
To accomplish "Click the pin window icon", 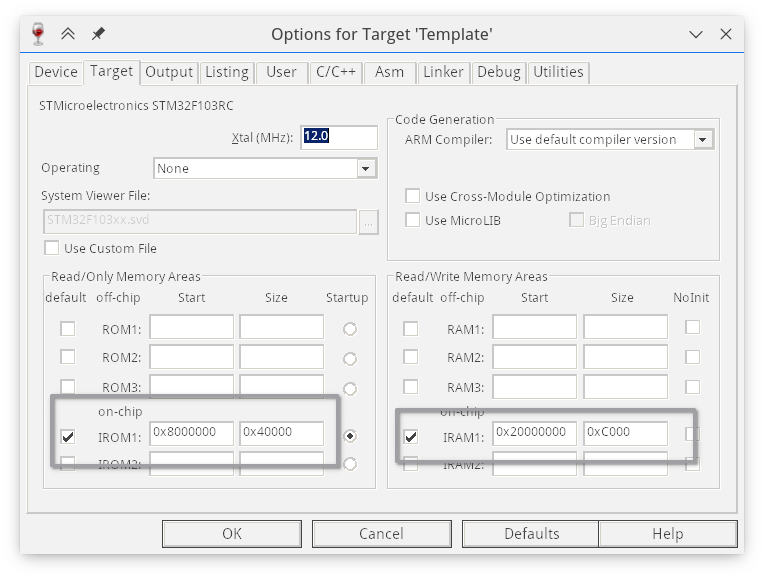I will (98, 34).
